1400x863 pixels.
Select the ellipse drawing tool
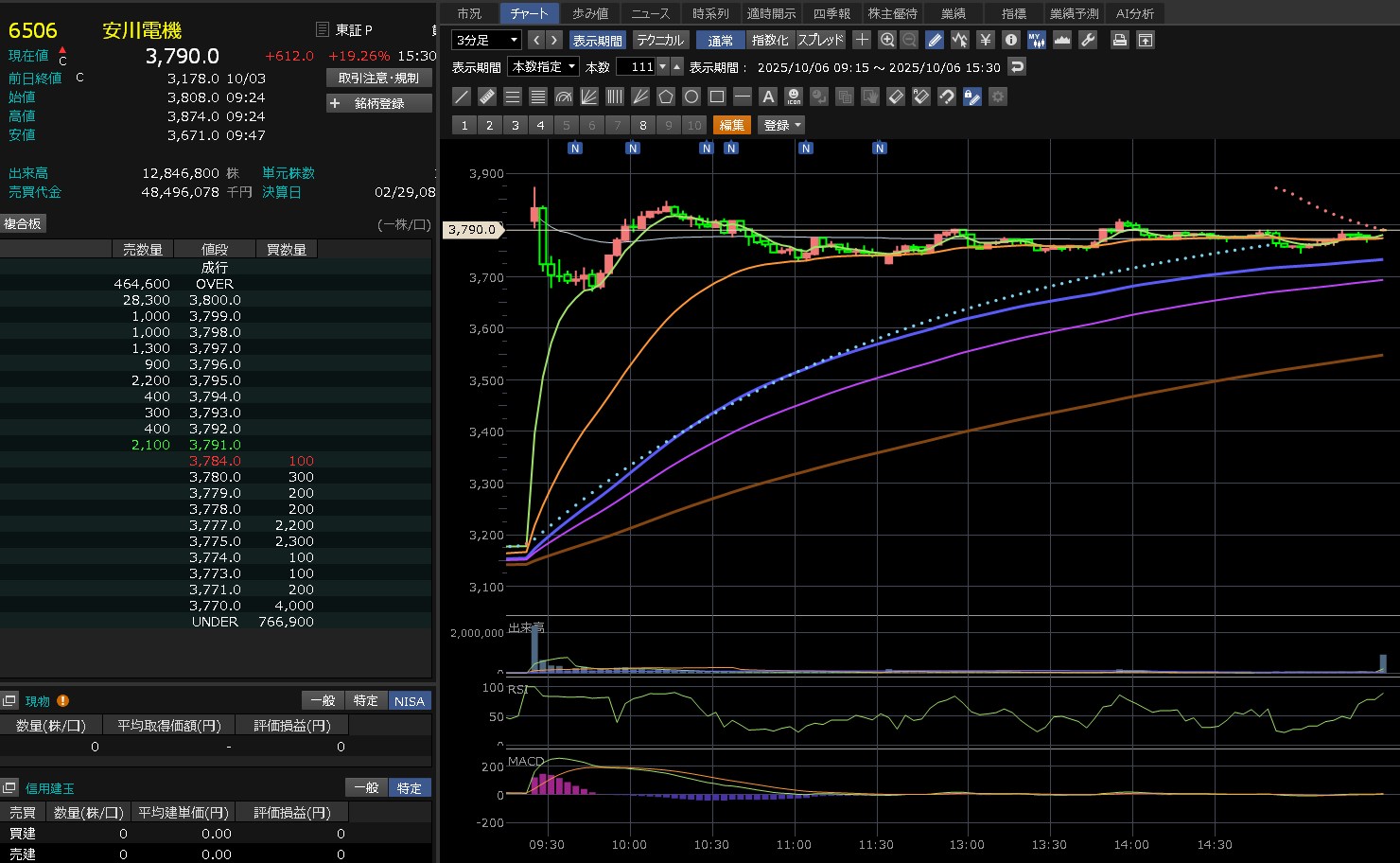pos(691,97)
